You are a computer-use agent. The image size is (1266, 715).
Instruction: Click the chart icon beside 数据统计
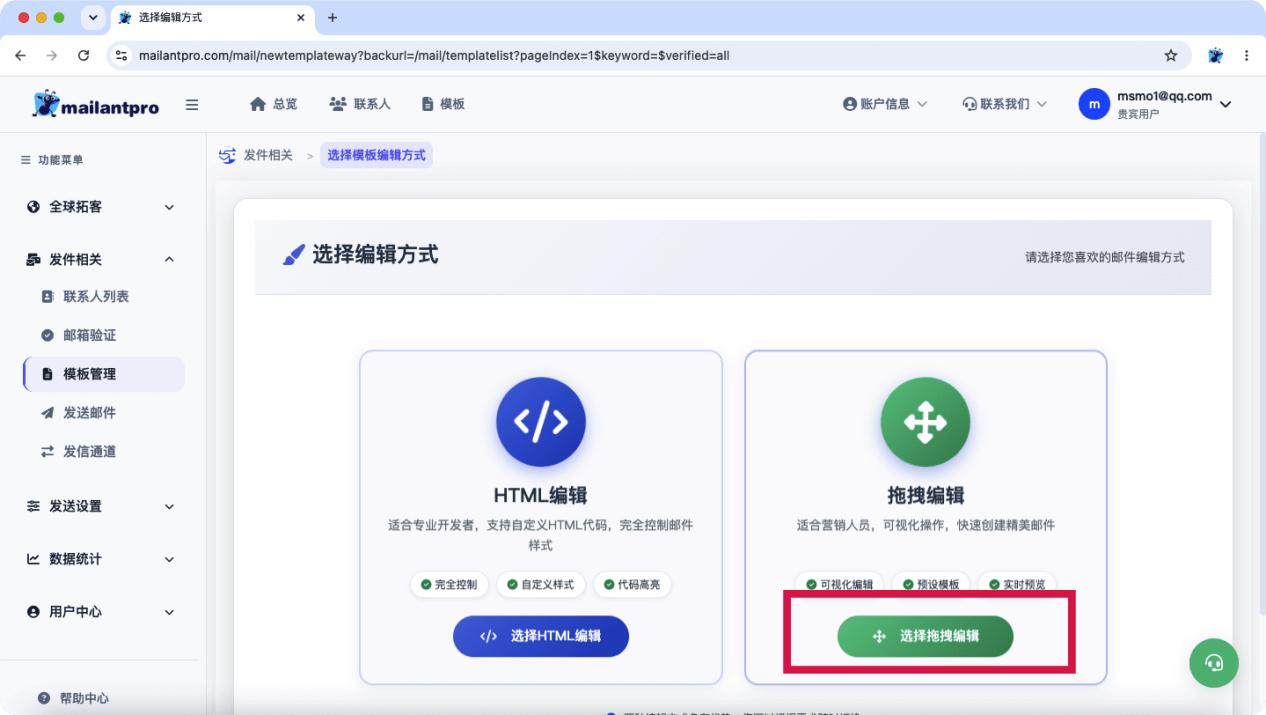pyautogui.click(x=34, y=559)
